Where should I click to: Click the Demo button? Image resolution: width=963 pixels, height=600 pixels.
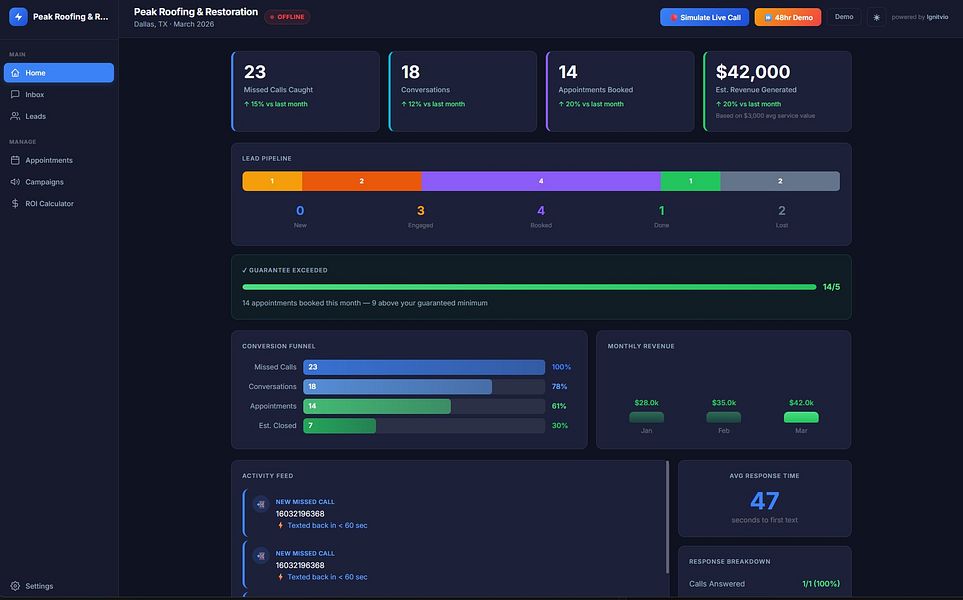click(x=844, y=17)
